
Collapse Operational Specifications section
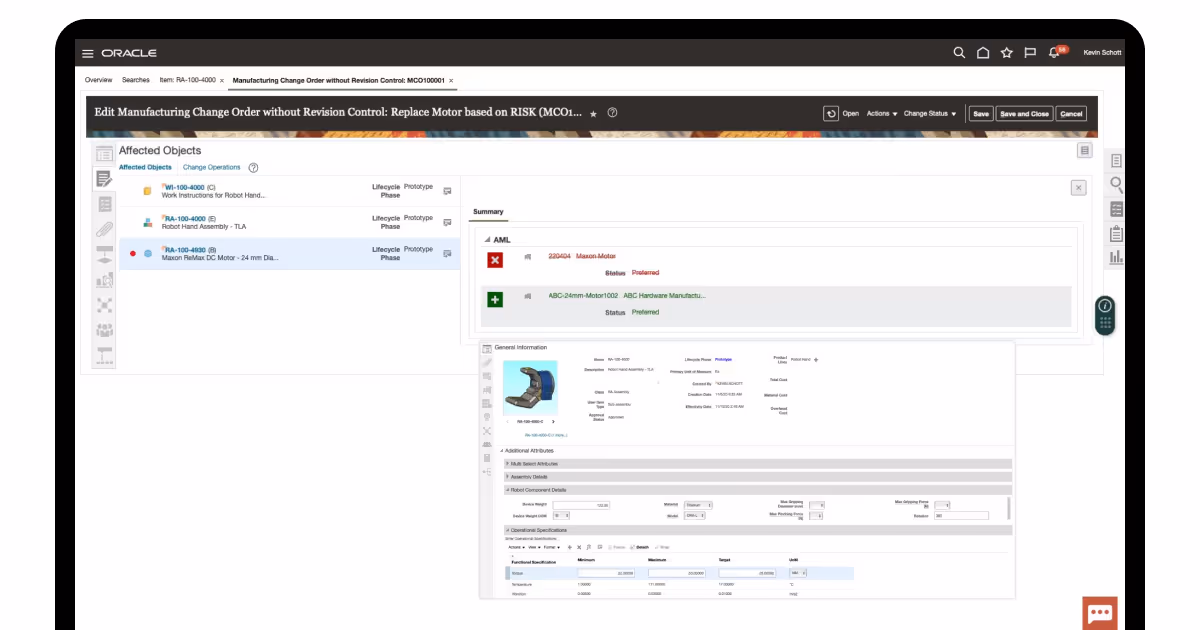pyautogui.click(x=507, y=530)
